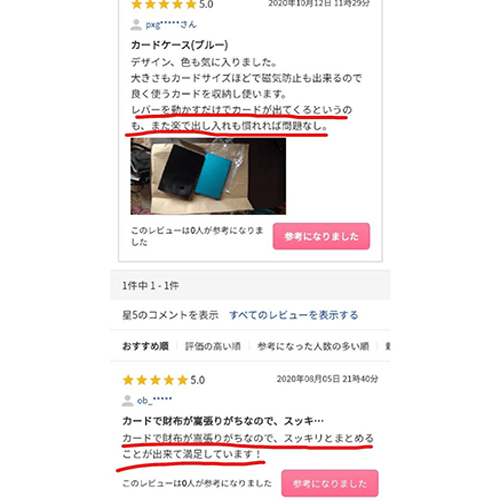The image size is (500, 500).
Task: Select the partially hidden sort option at right edge
Action: pyautogui.click(x=388, y=346)
